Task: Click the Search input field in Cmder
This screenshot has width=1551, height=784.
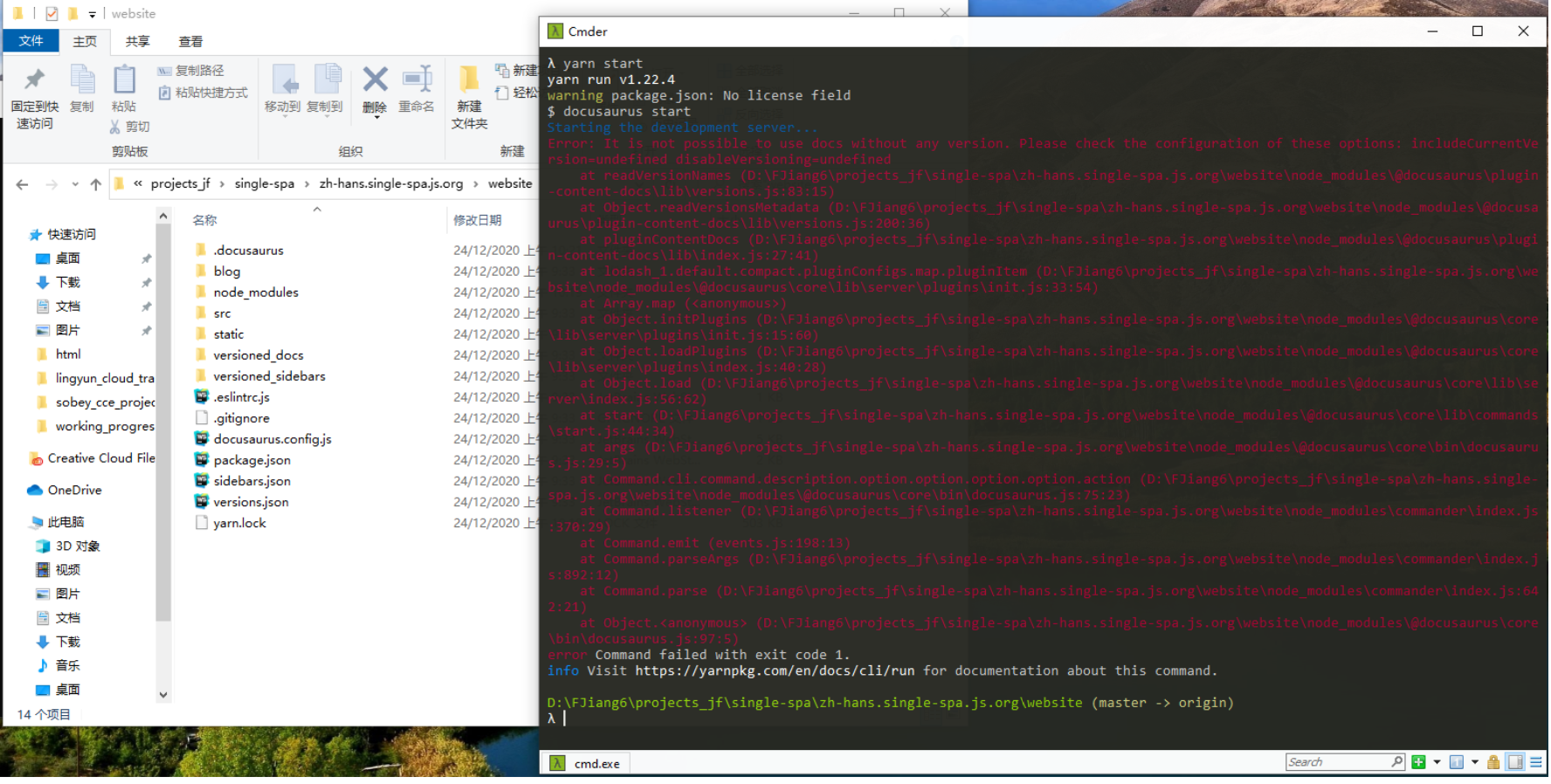Action: [x=1339, y=762]
